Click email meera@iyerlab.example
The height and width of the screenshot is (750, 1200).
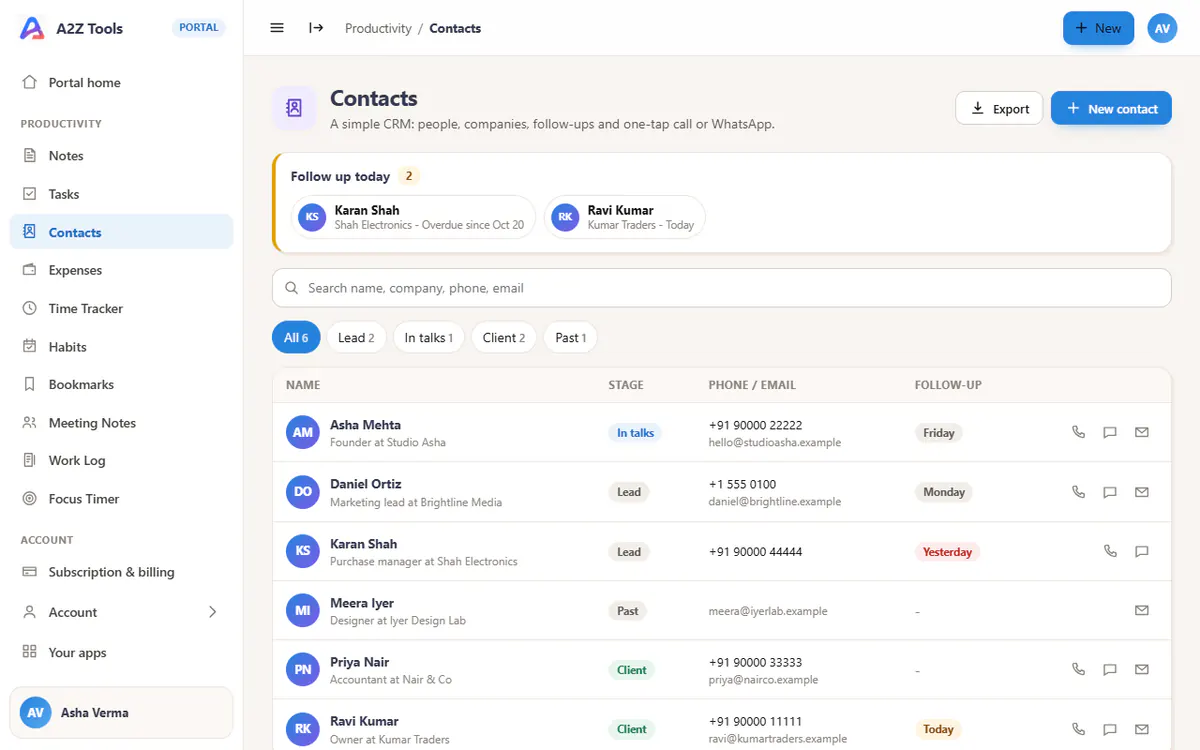click(768, 611)
